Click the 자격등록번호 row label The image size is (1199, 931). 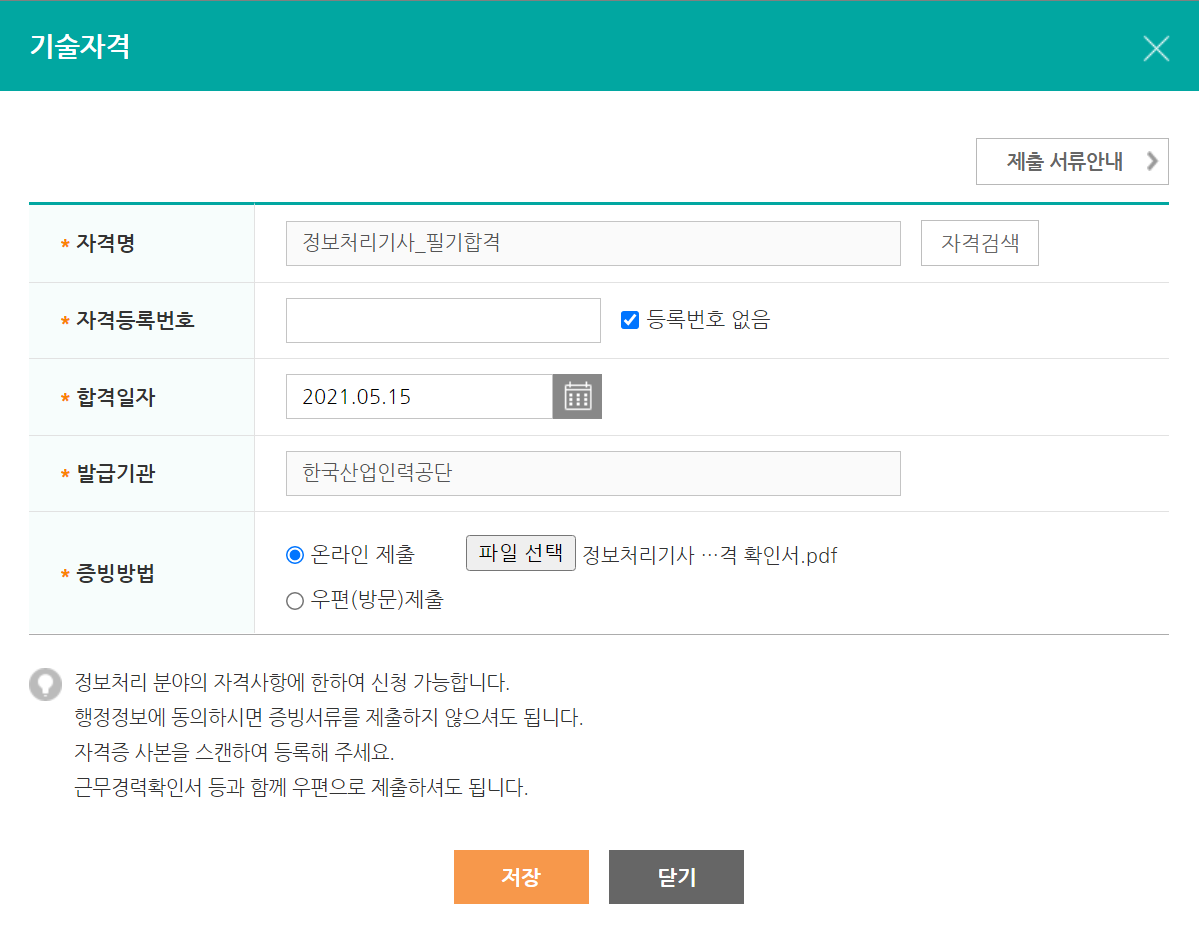tap(135, 320)
